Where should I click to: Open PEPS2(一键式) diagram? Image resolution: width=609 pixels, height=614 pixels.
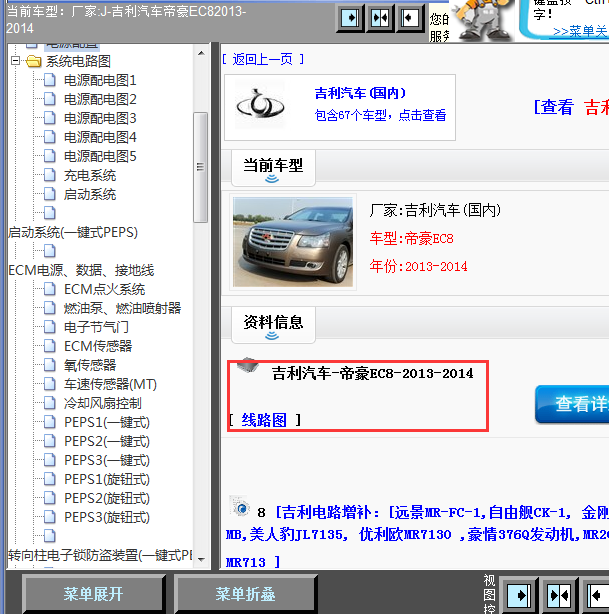pos(107,441)
